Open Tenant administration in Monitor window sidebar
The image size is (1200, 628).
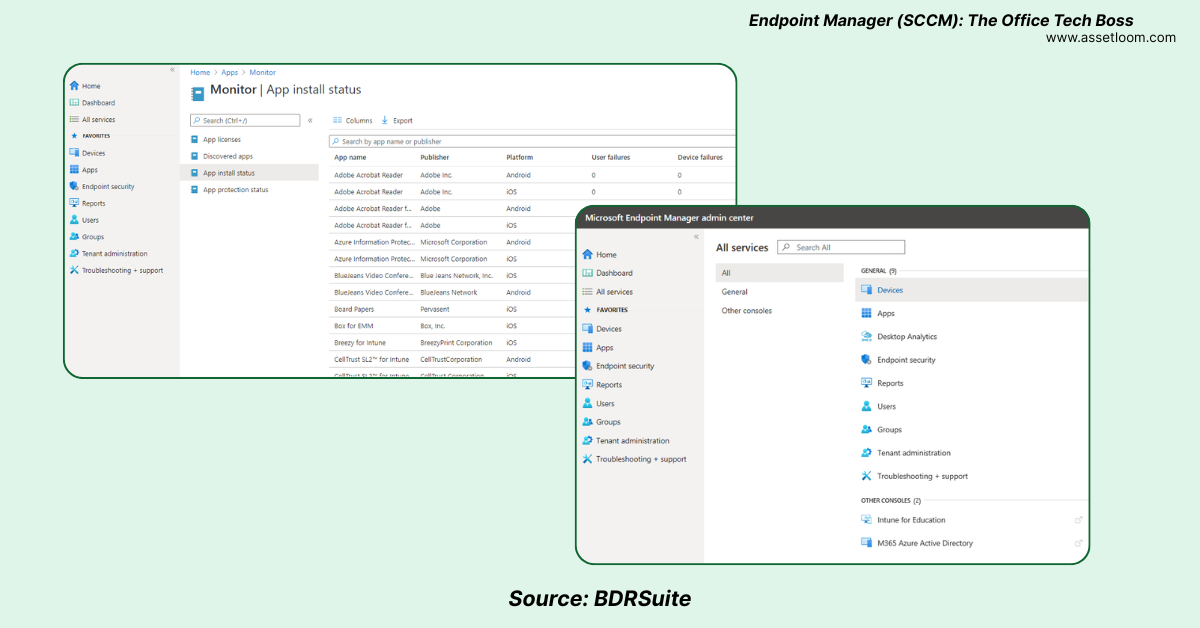tap(108, 254)
